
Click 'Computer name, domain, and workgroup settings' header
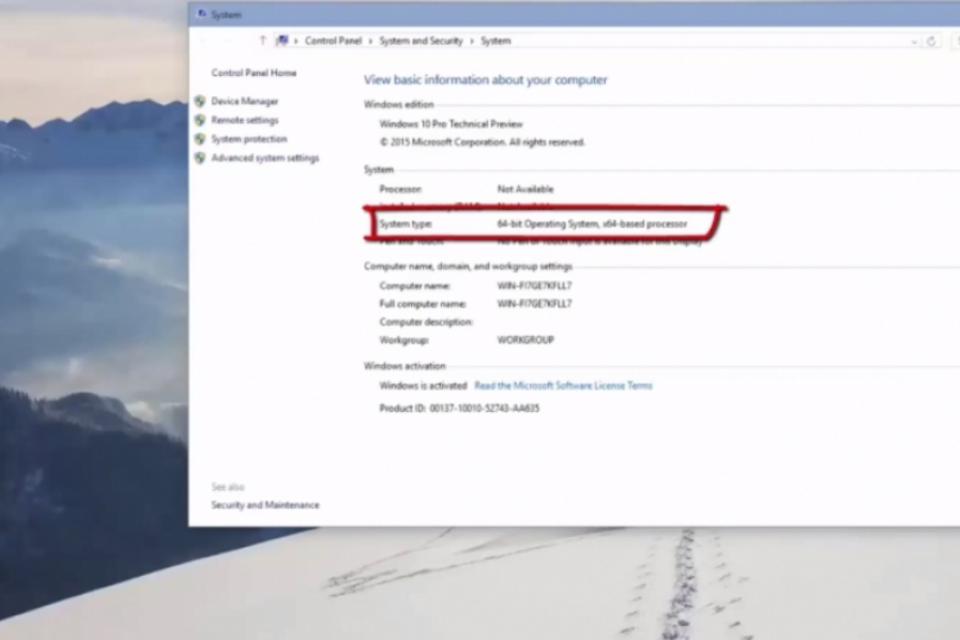pos(468,266)
